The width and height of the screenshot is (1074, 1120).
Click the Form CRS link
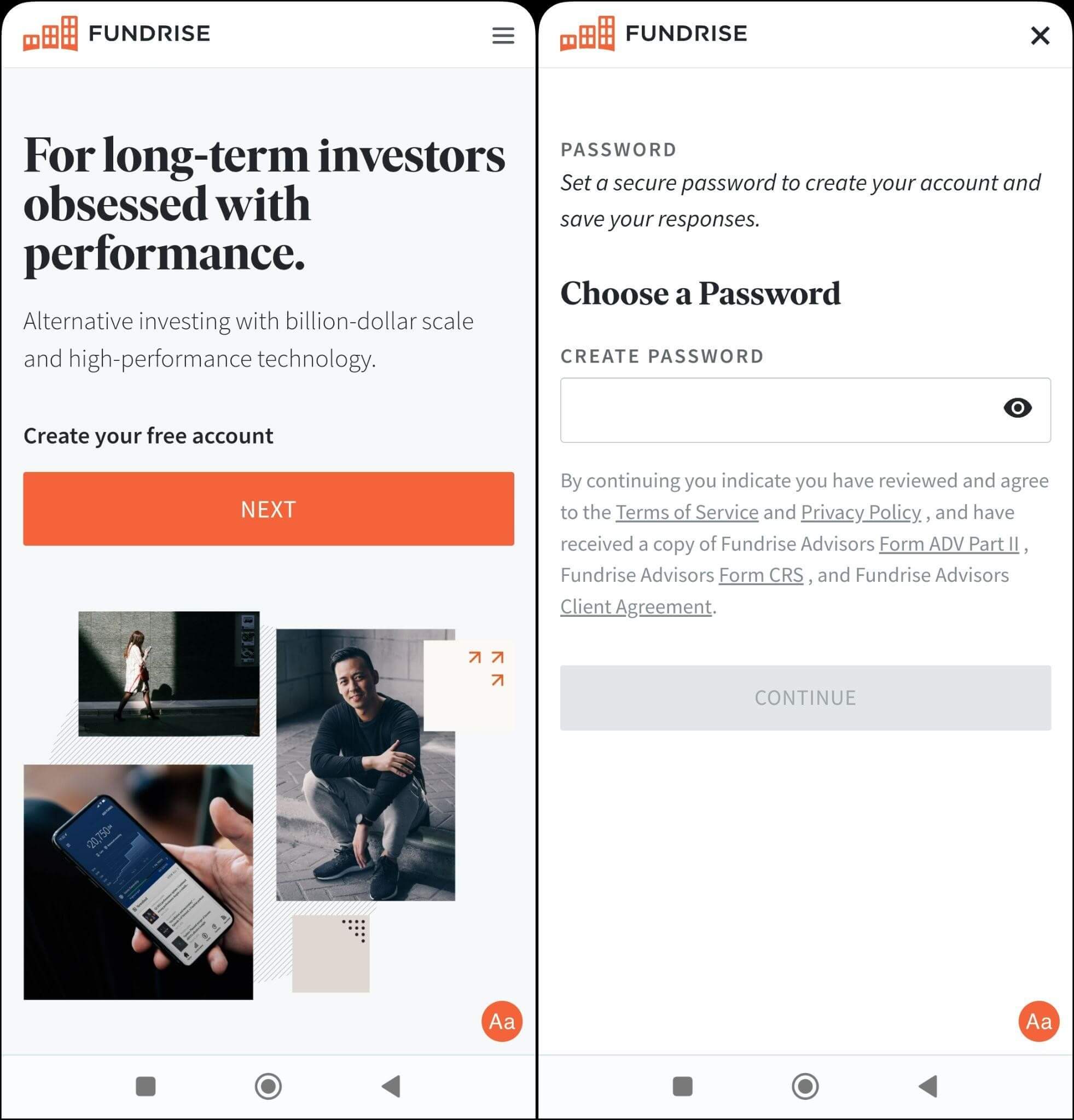[x=762, y=574]
